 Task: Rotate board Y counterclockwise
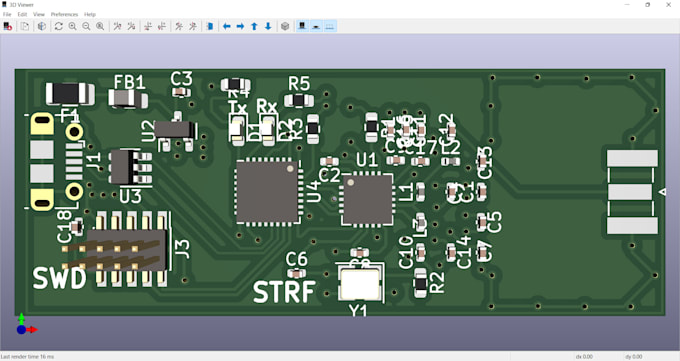(x=162, y=26)
